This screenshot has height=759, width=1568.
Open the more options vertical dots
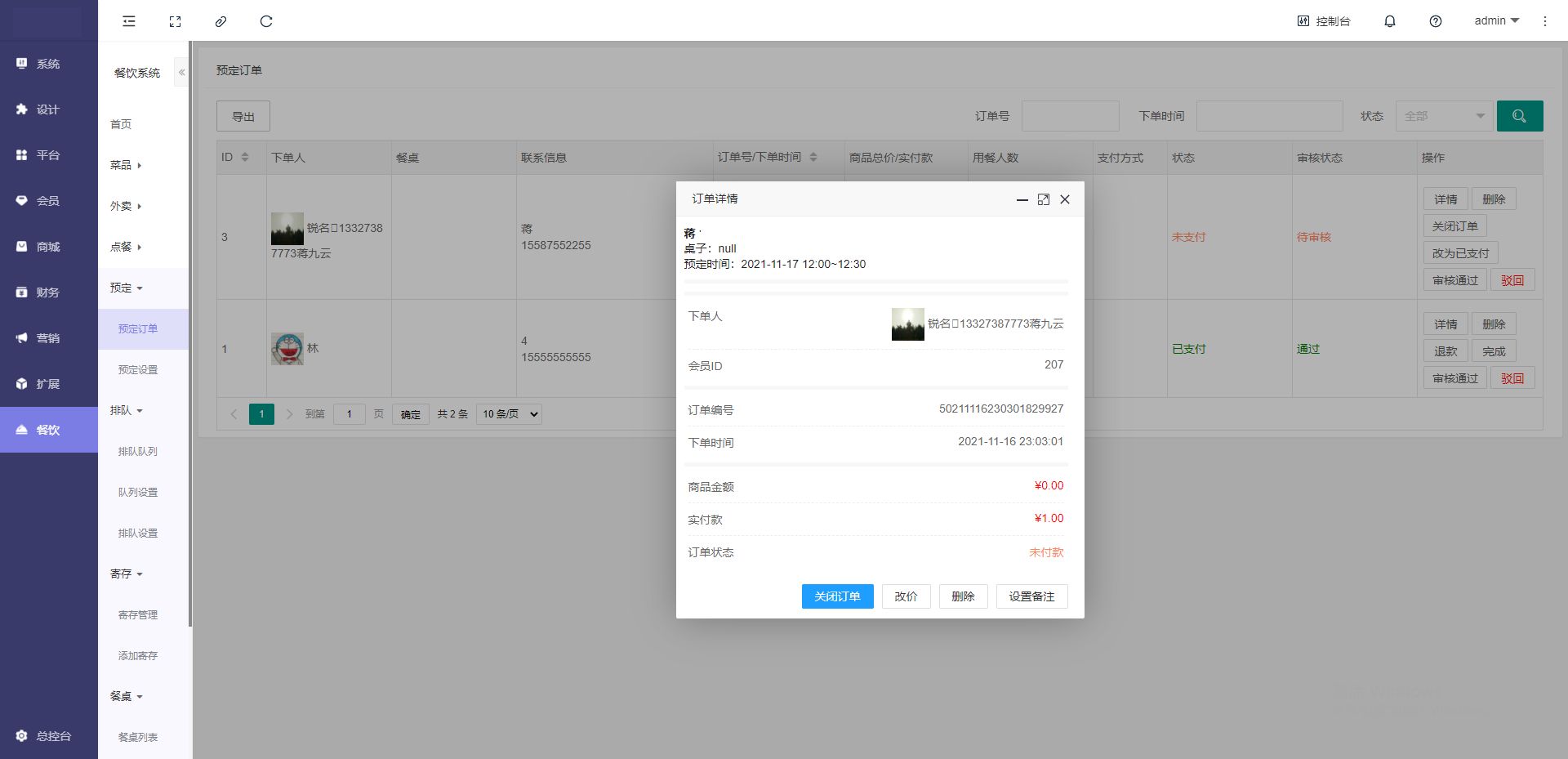[x=1544, y=21]
